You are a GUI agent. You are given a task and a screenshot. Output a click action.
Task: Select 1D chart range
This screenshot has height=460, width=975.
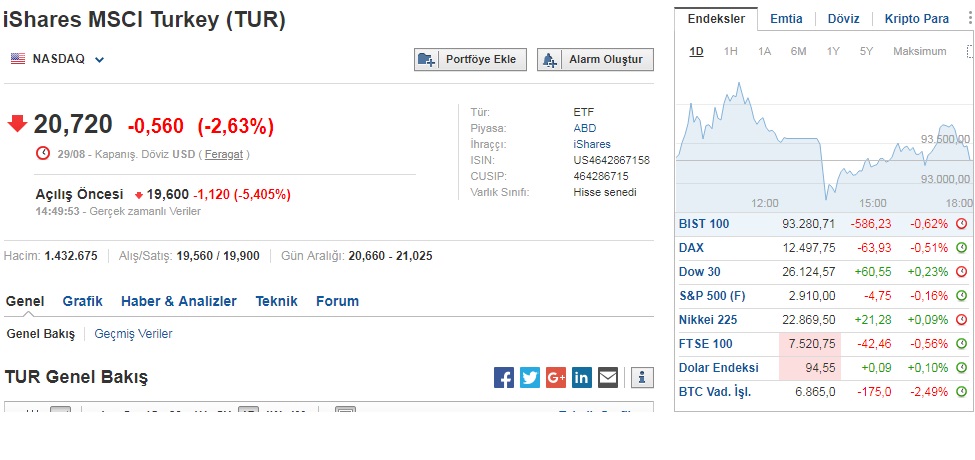pyautogui.click(x=696, y=52)
